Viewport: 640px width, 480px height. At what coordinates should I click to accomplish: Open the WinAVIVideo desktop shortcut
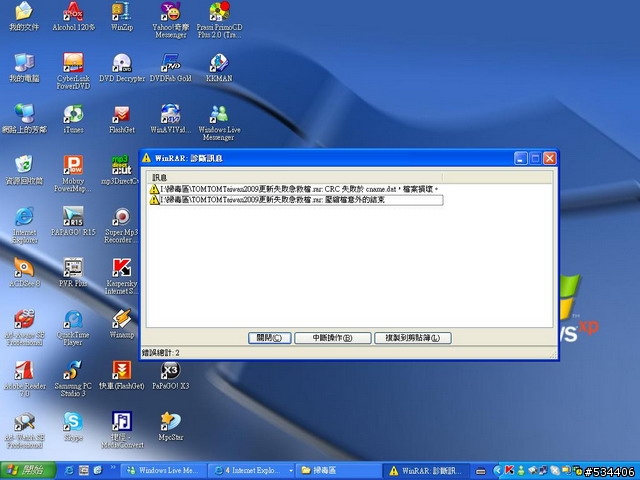[171, 119]
